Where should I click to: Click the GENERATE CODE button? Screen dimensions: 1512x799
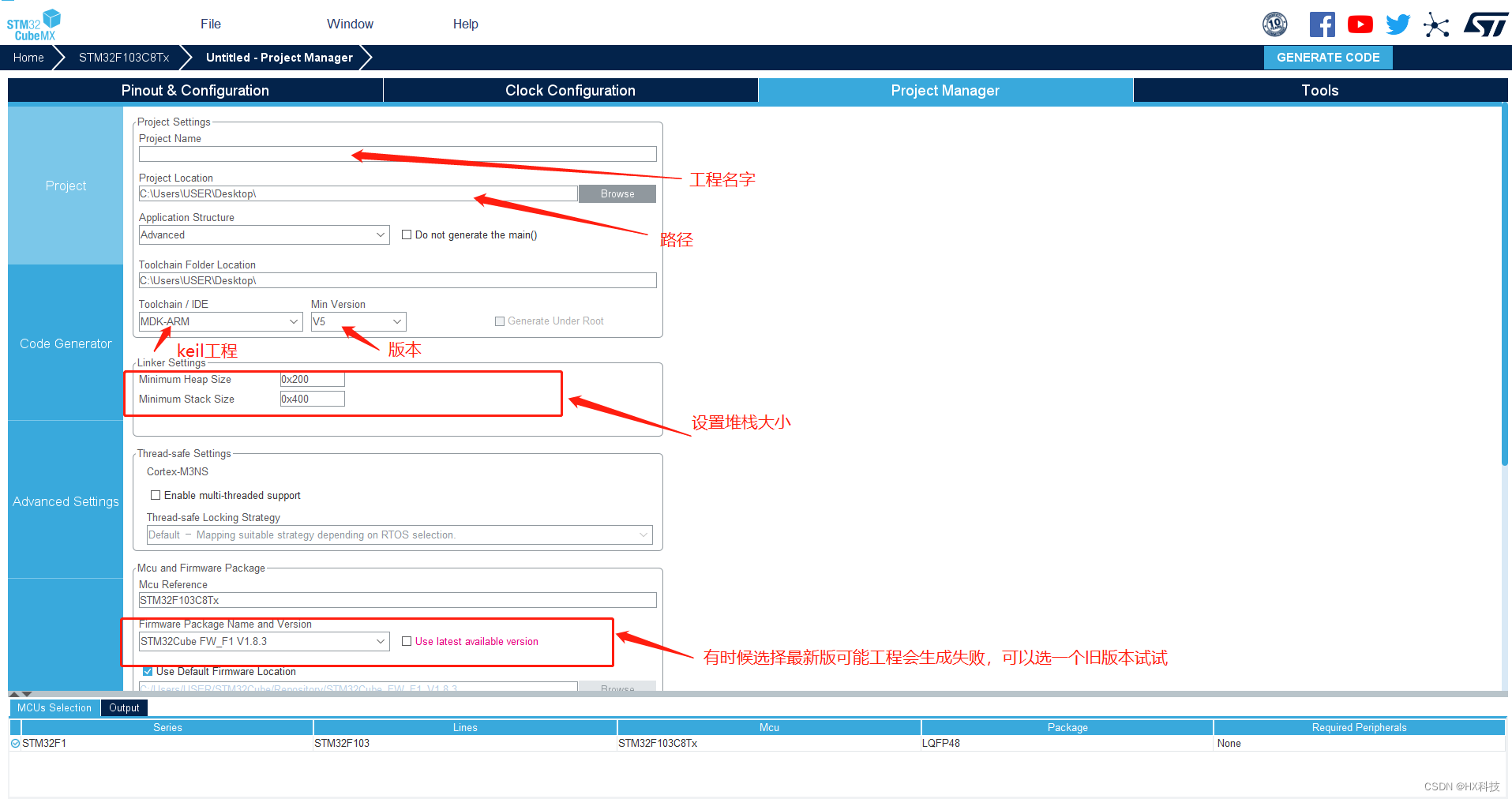(x=1328, y=58)
